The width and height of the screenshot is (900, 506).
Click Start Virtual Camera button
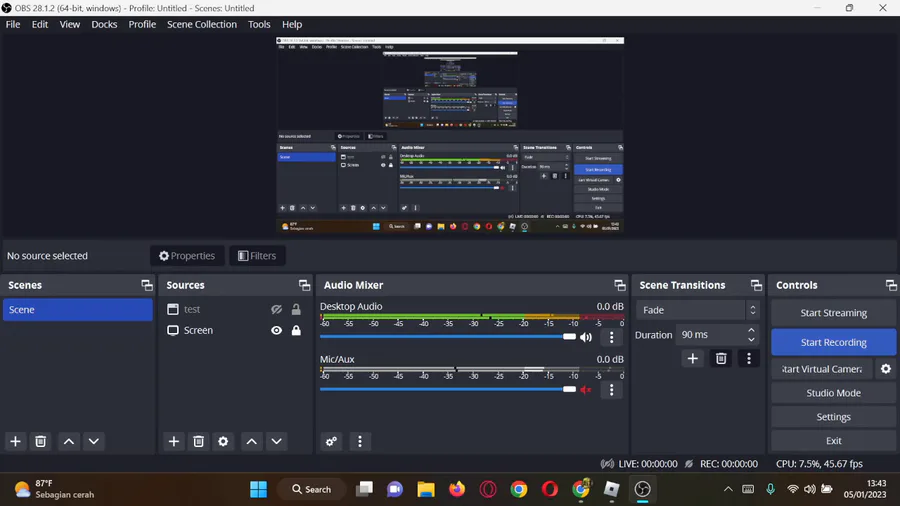[821, 369]
